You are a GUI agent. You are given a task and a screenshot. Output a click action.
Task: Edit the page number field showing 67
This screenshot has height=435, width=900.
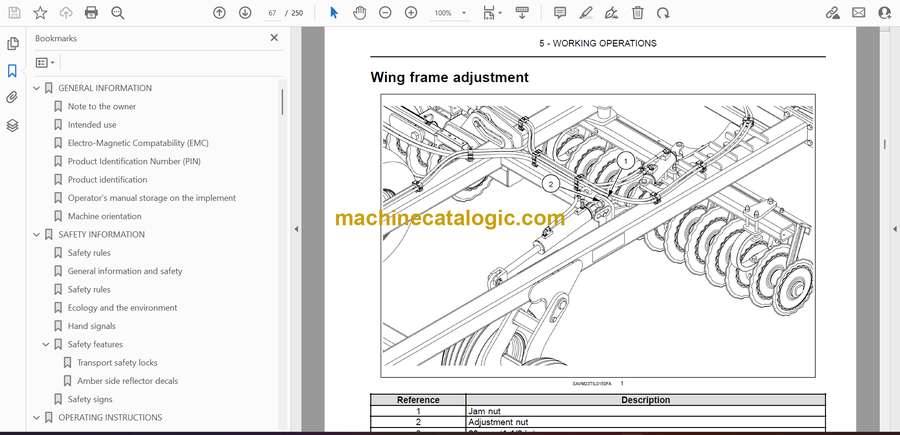tap(272, 13)
